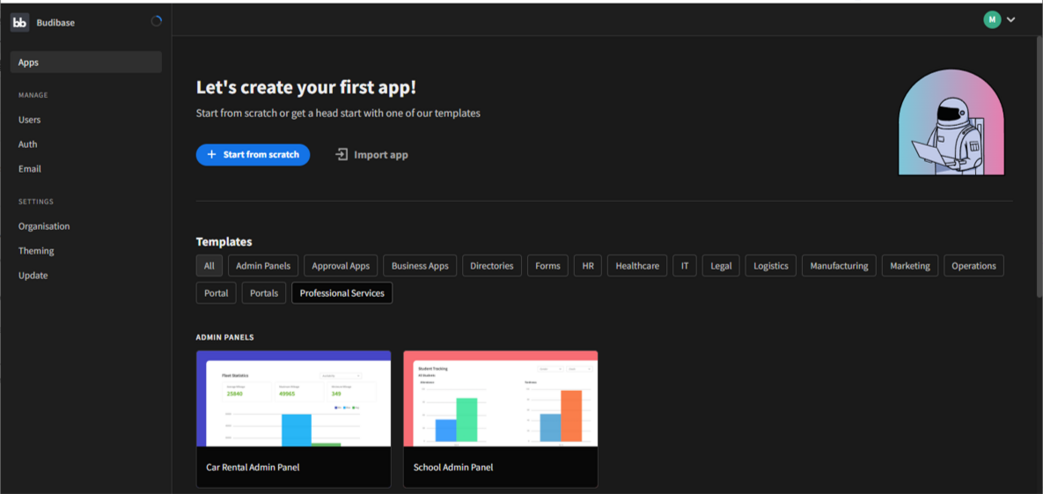Viewport: 1043px width, 494px height.
Task: Expand the account dropdown chevron
Action: point(1011,20)
